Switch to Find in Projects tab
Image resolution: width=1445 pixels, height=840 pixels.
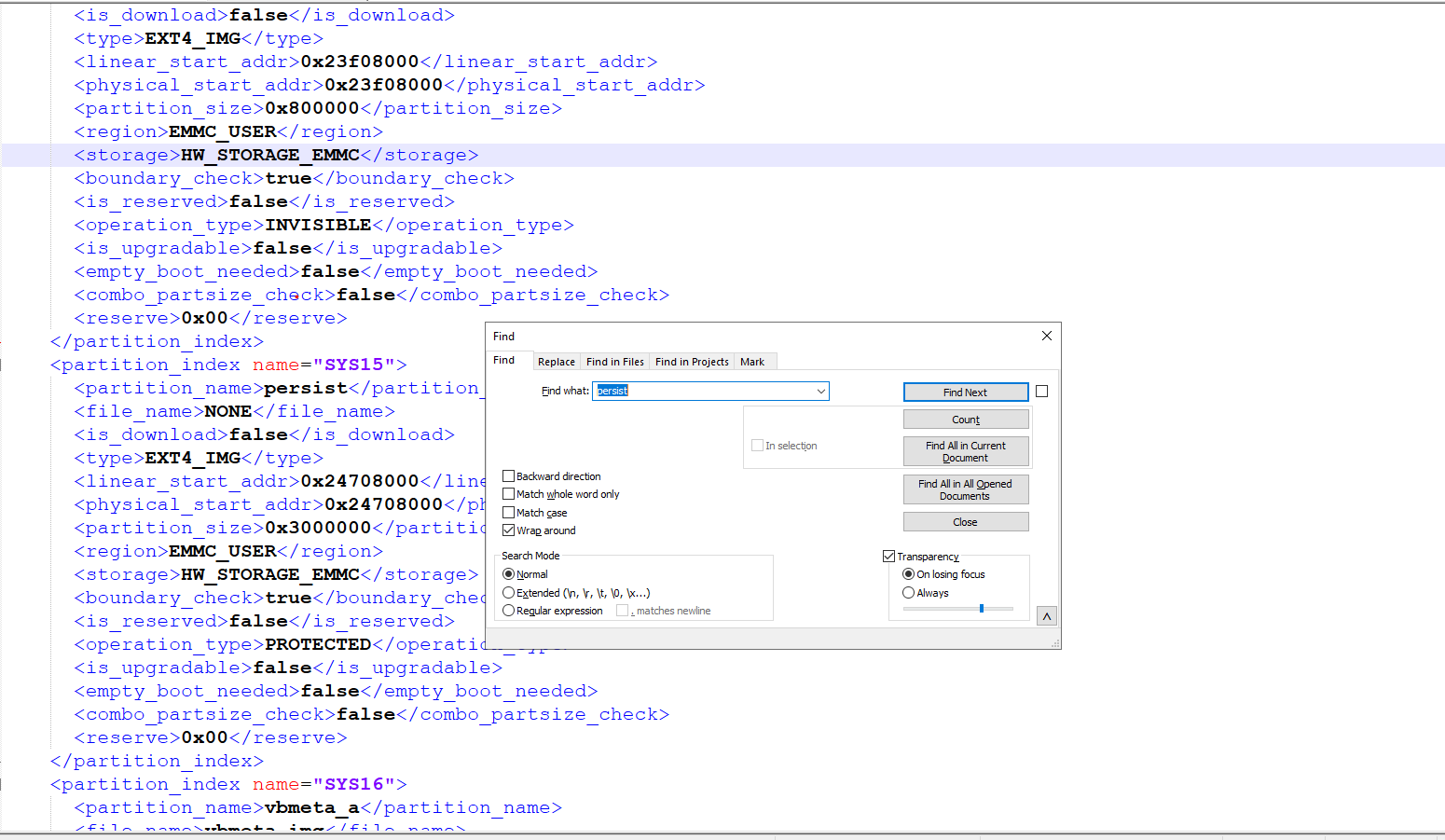point(692,362)
